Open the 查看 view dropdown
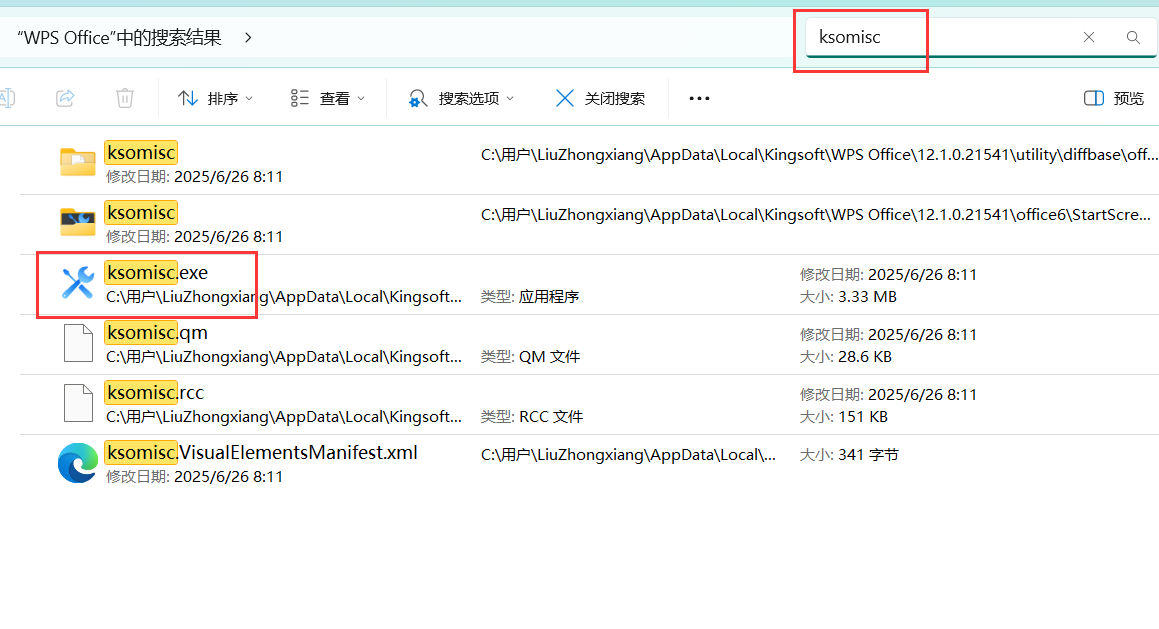Viewport: 1159px width, 629px height. pyautogui.click(x=327, y=98)
